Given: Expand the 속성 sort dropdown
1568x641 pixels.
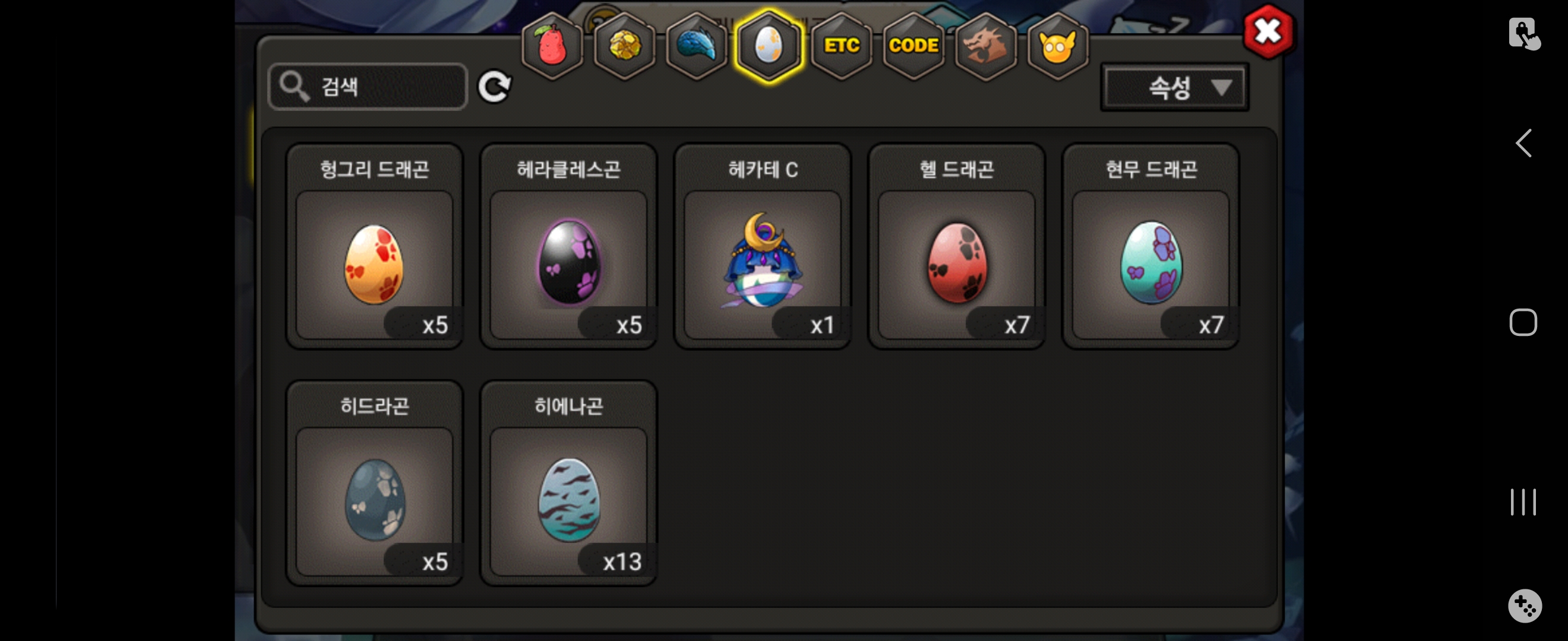Looking at the screenshot, I should pos(1174,87).
